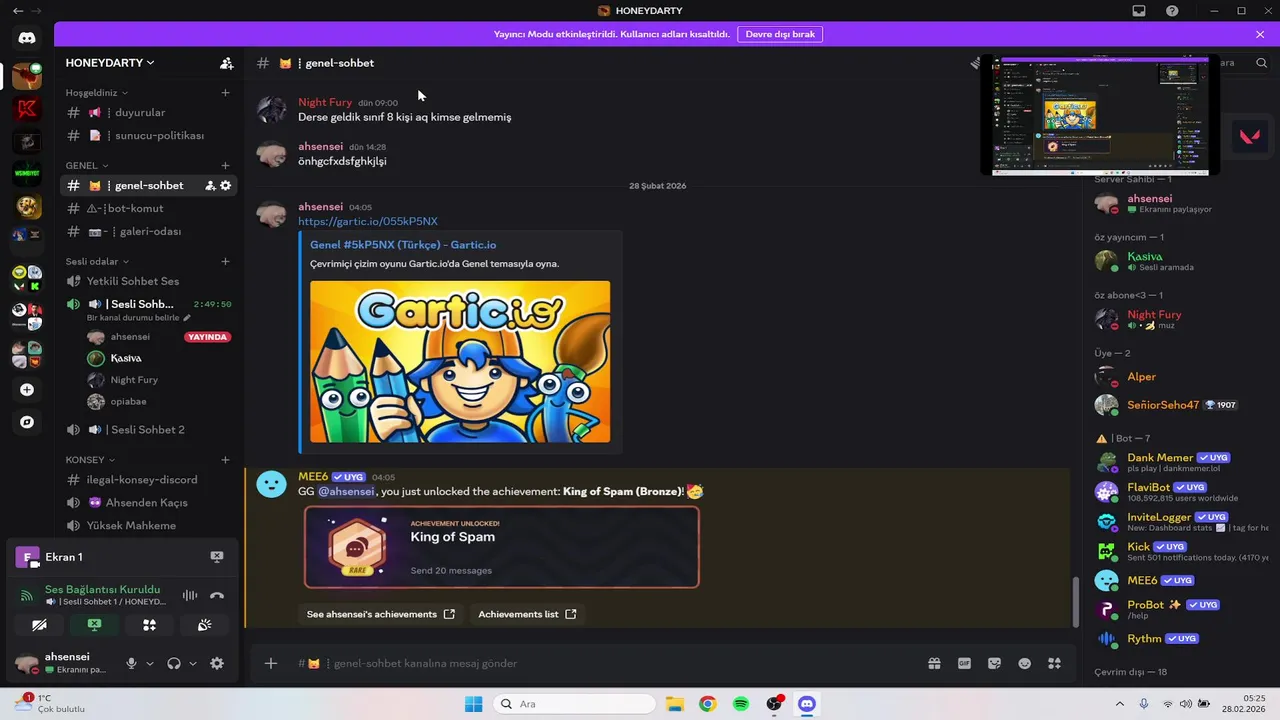Deafen headphones in user panel
Screen dimensions: 1280x720
[x=174, y=663]
